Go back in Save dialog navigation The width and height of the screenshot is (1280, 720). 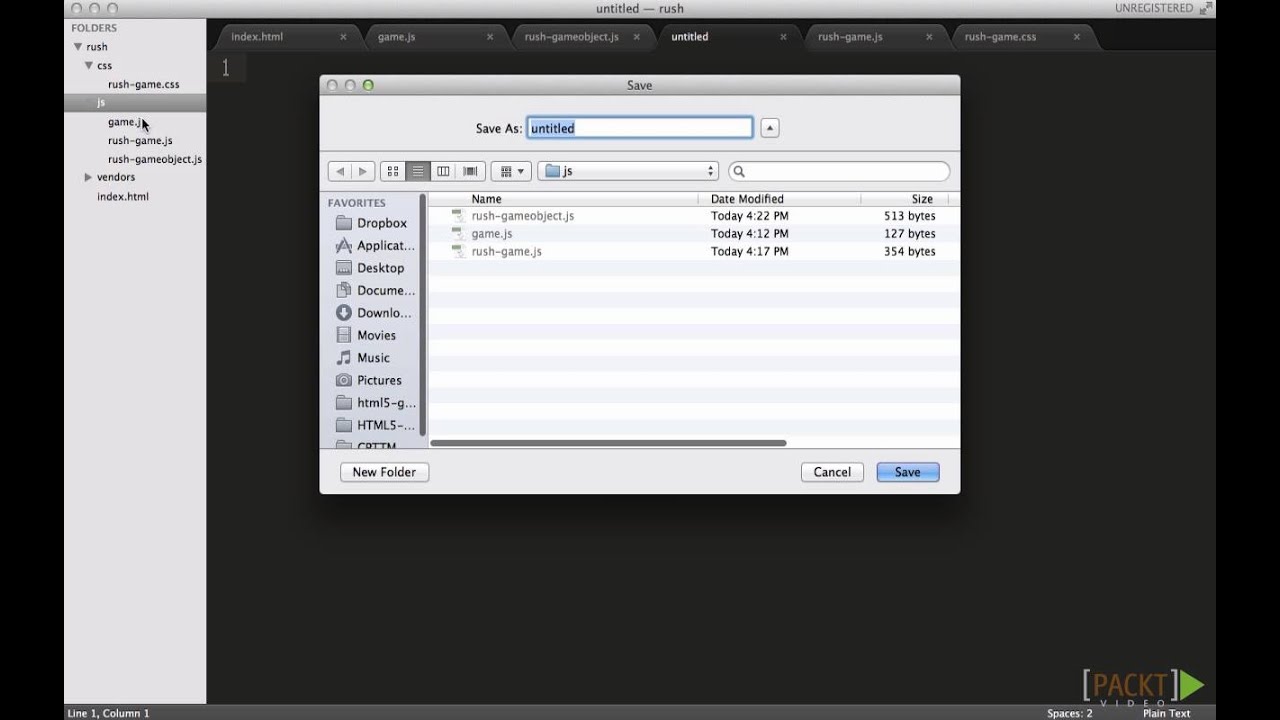(340, 171)
